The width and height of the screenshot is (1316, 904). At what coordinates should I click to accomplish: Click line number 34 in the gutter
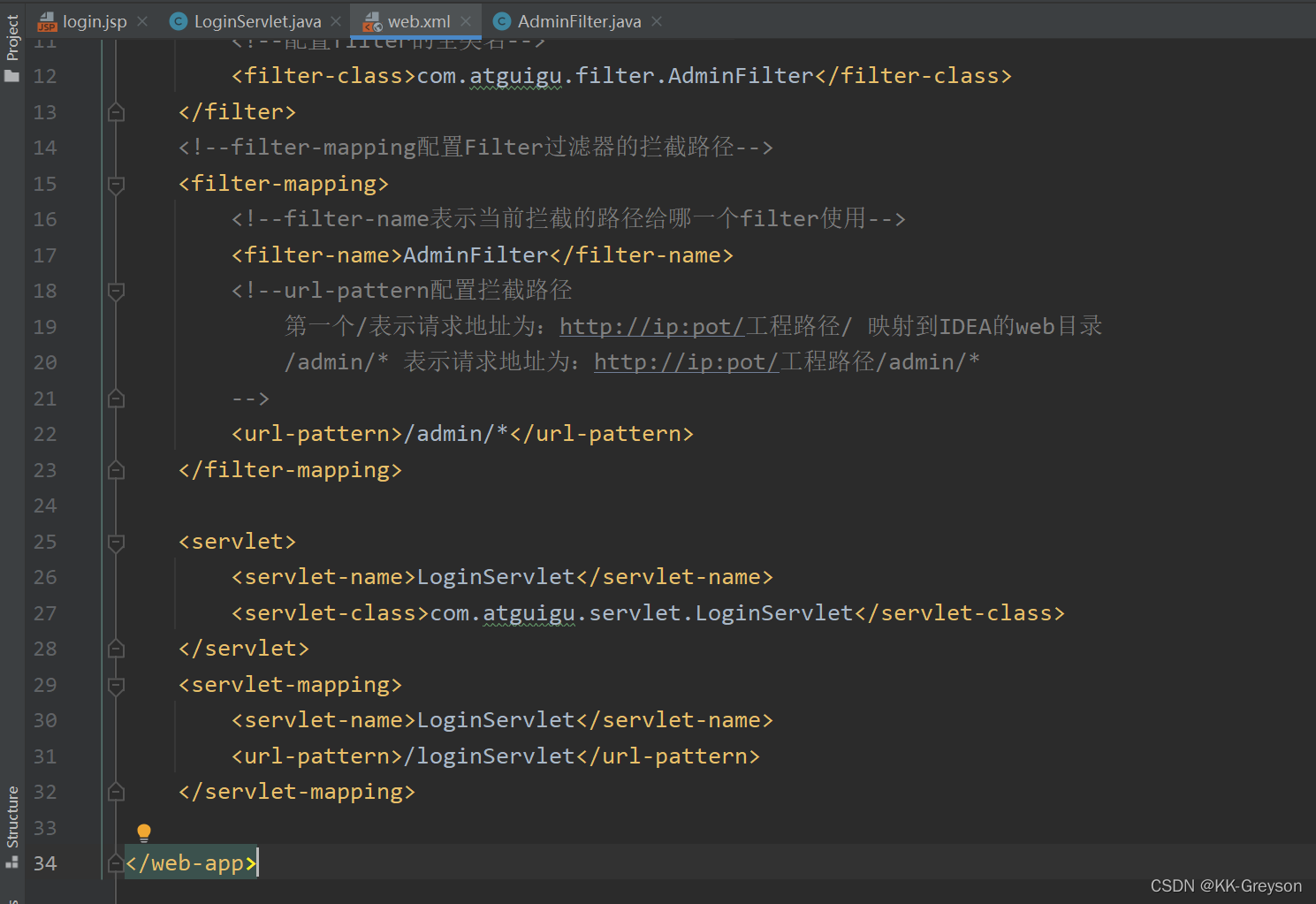(45, 863)
